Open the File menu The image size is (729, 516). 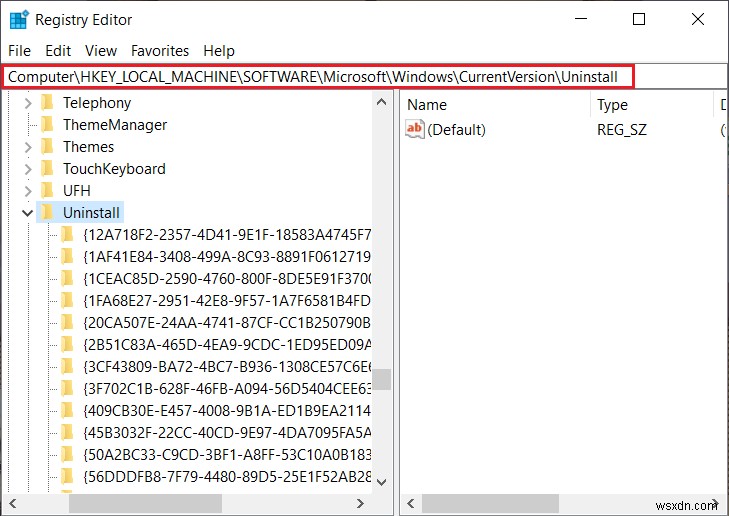click(x=20, y=51)
